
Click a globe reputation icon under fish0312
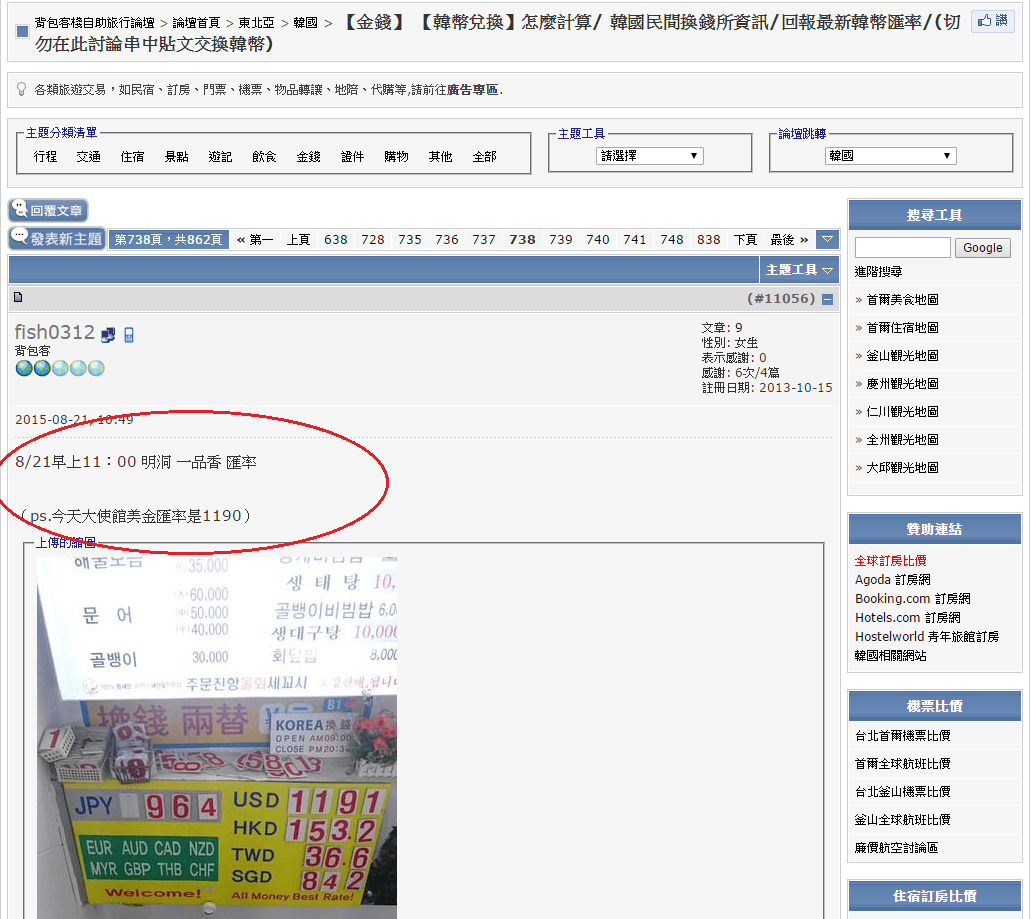[x=24, y=368]
